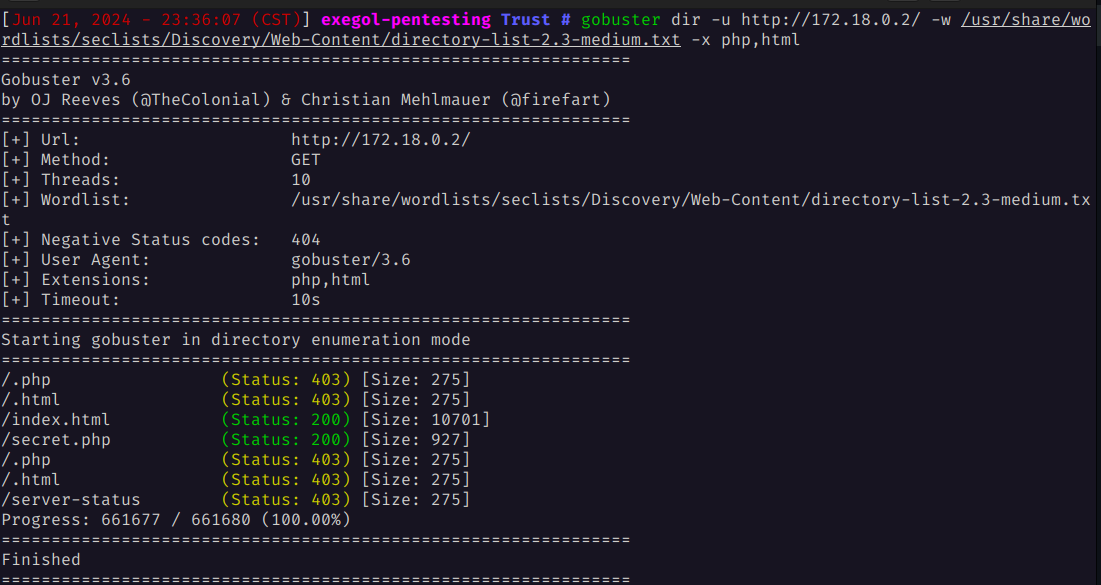Click the [+] Extensions: label

75,280
